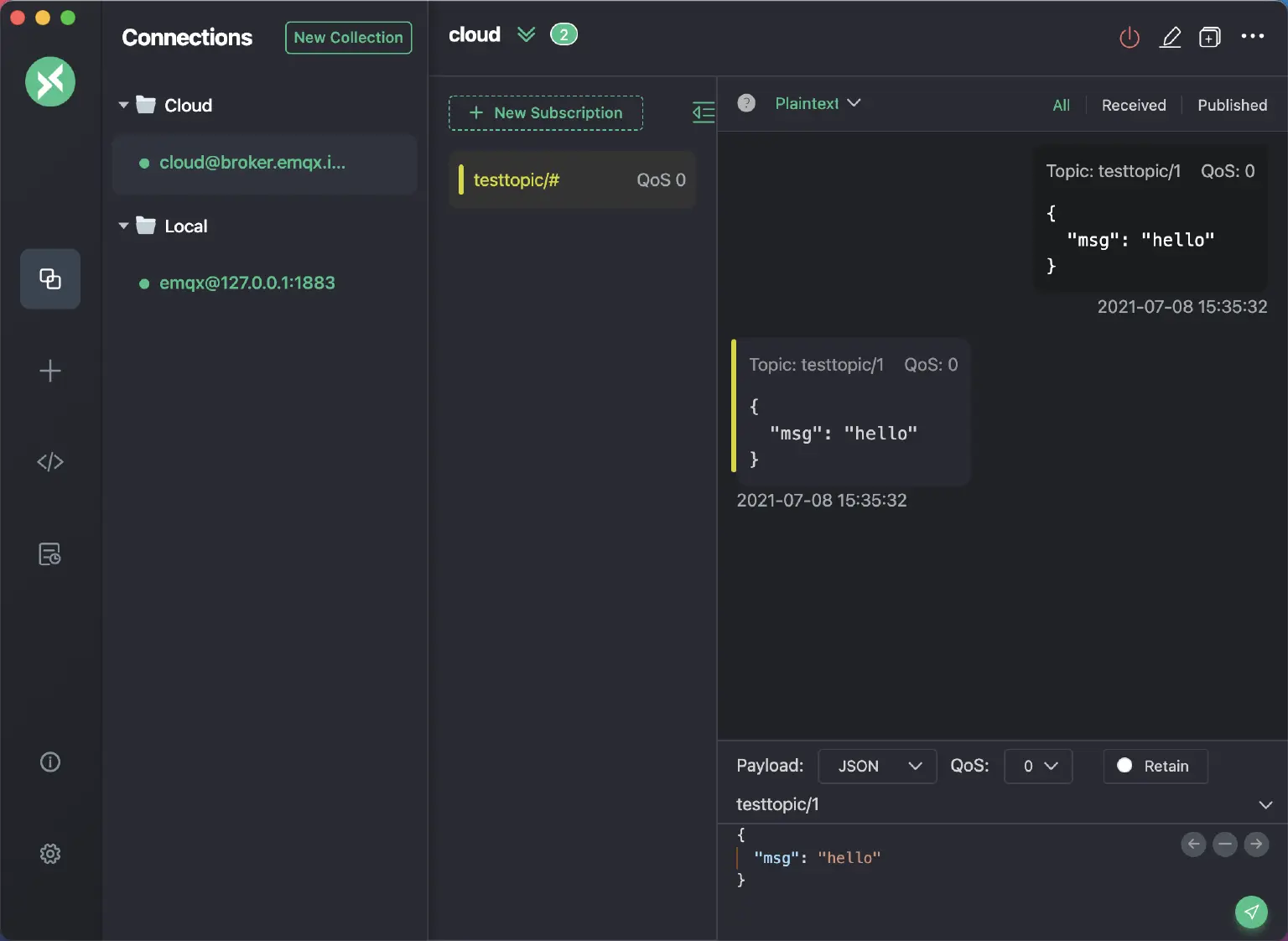Open the QoS 0 dropdown
This screenshot has height=941, width=1288.
pos(1038,766)
